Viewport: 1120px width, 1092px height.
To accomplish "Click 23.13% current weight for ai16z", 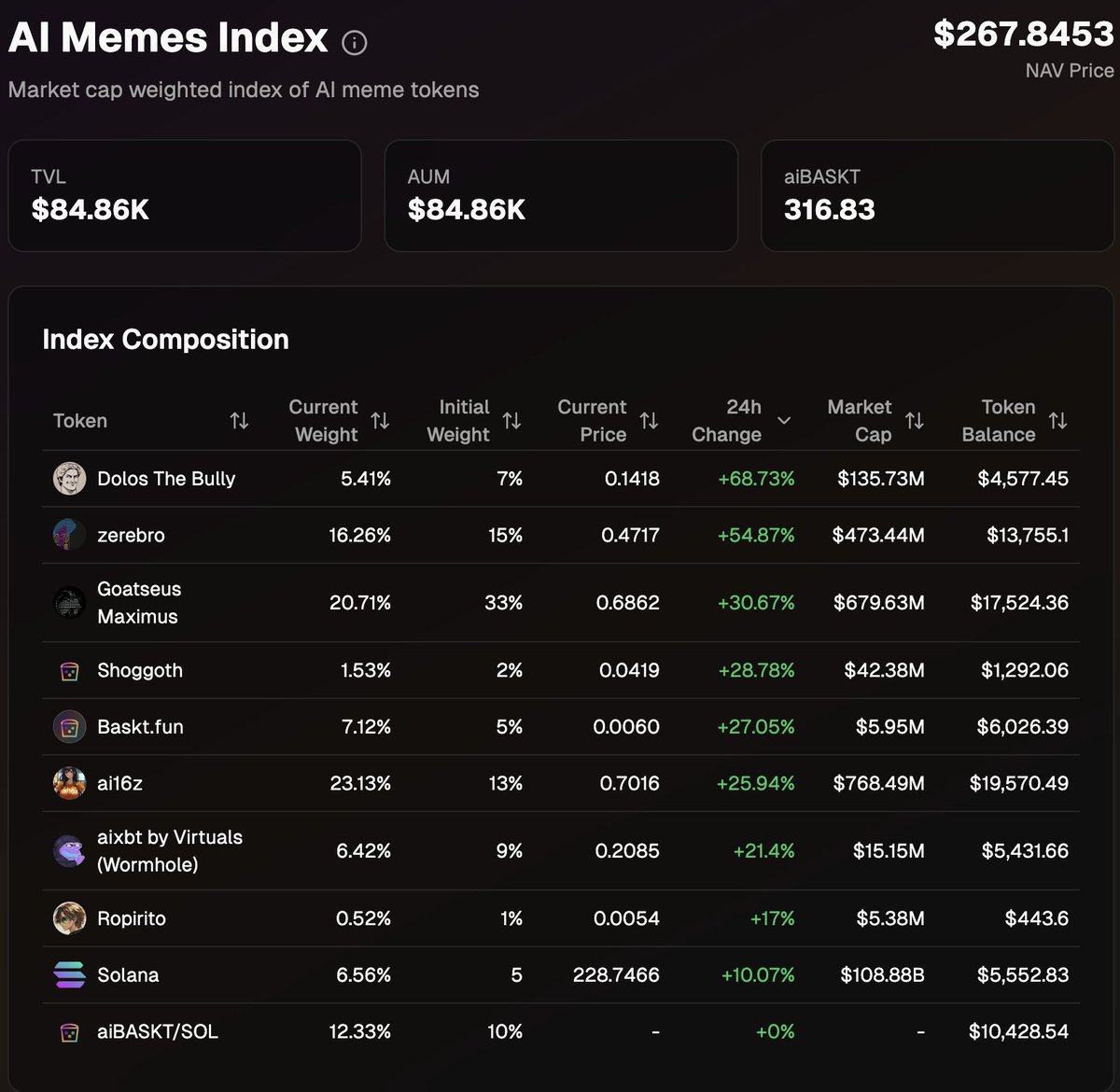I will [x=360, y=783].
